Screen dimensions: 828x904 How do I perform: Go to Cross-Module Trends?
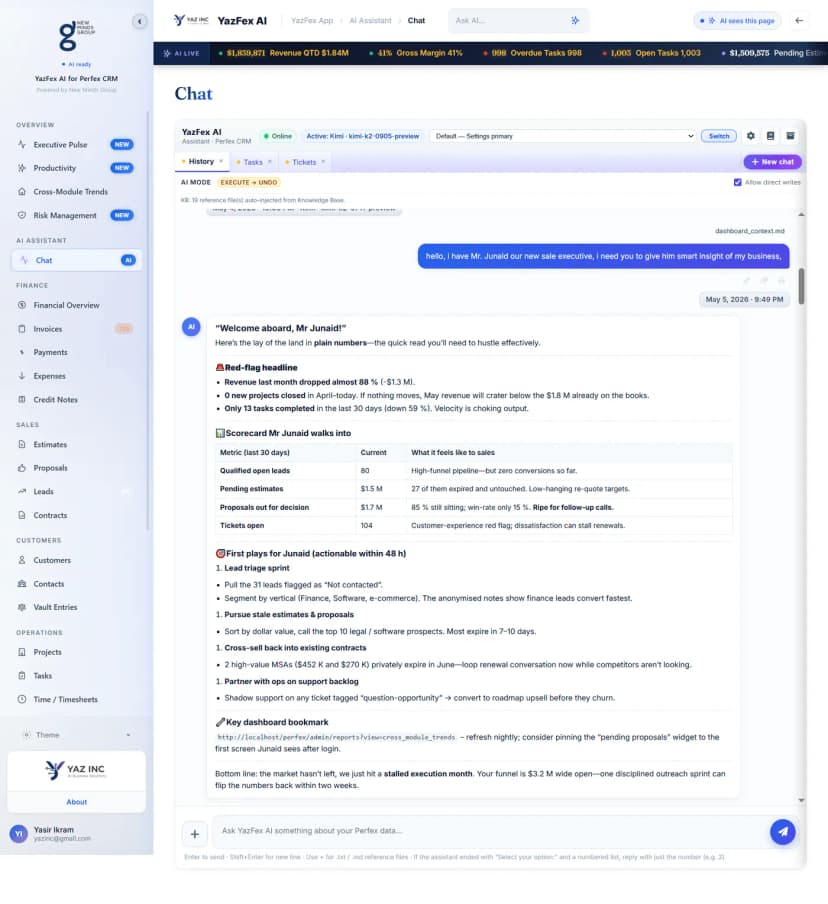pyautogui.click(x=75, y=192)
